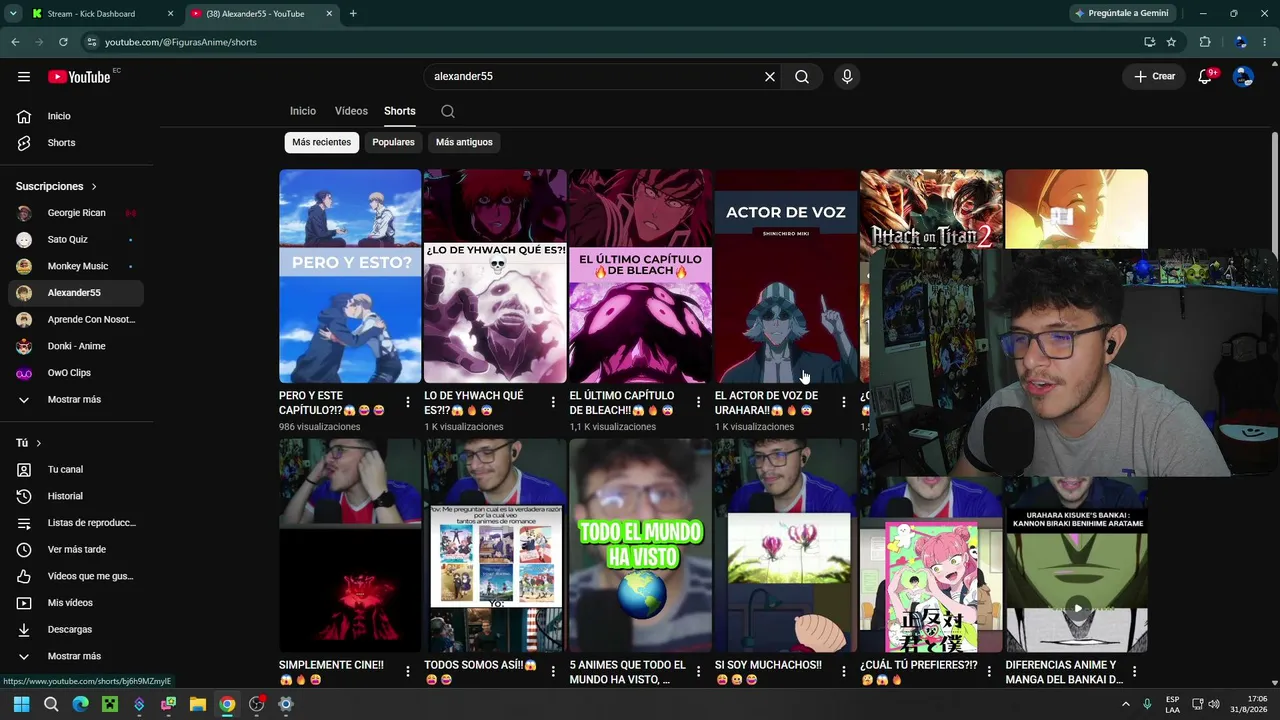
Task: Open Sato Quiz subscription channel
Action: [76, 240]
